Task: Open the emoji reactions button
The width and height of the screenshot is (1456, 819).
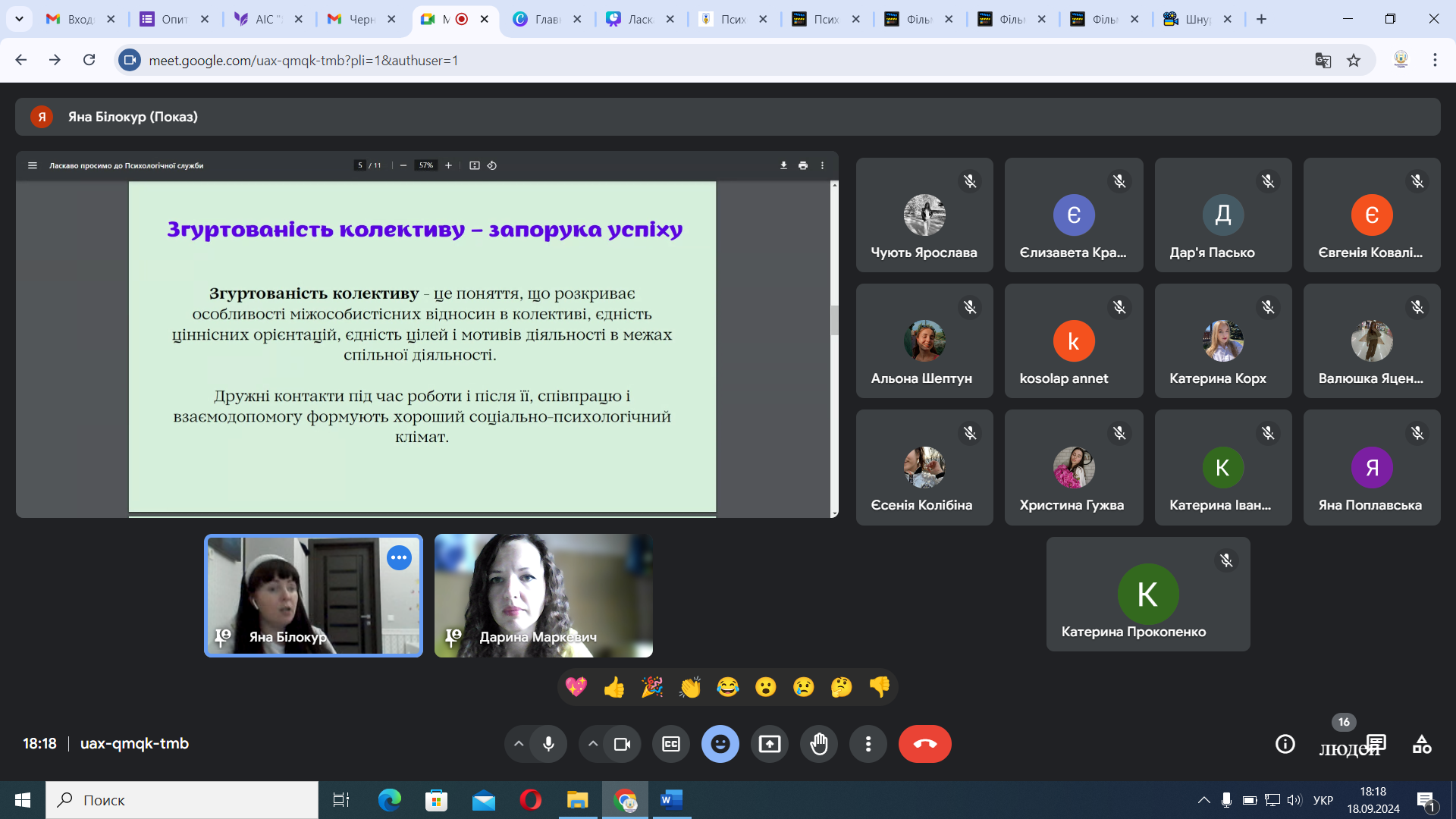Action: coord(720,744)
